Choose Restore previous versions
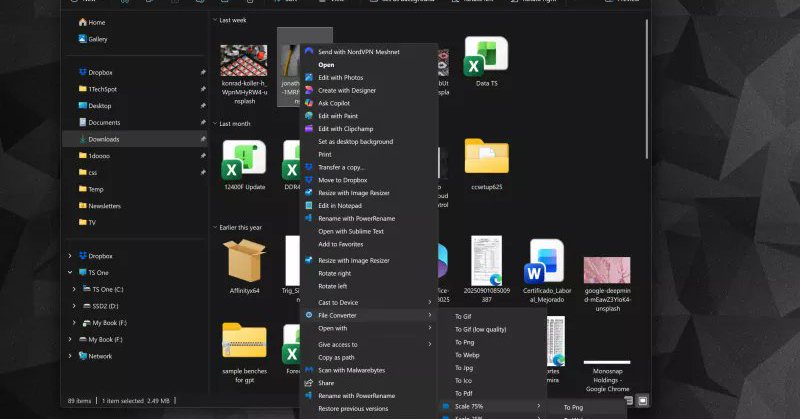Image resolution: width=800 pixels, height=419 pixels. 353,408
